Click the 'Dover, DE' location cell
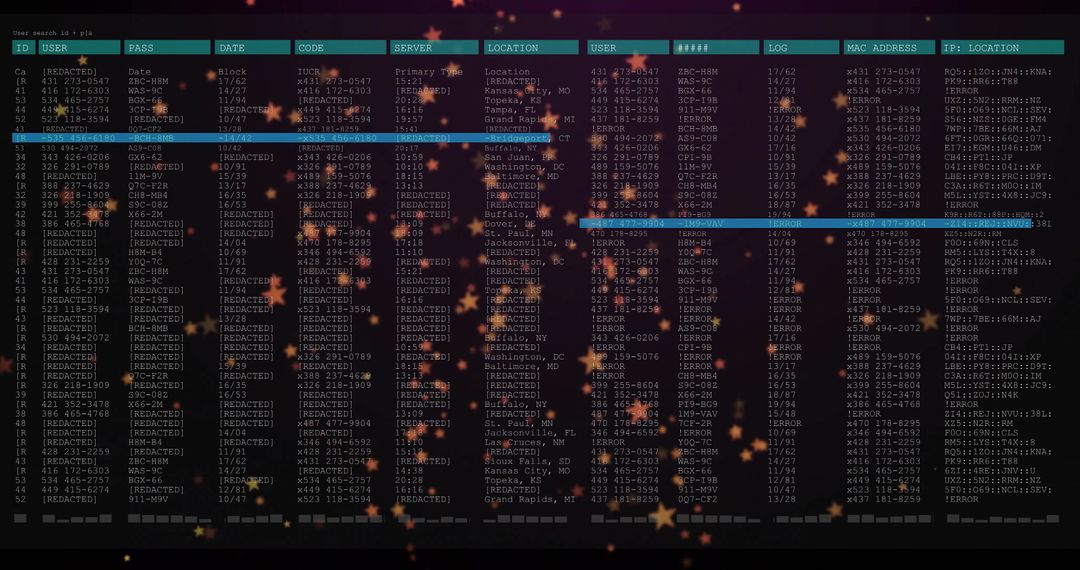The height and width of the screenshot is (570, 1080). tap(510, 224)
